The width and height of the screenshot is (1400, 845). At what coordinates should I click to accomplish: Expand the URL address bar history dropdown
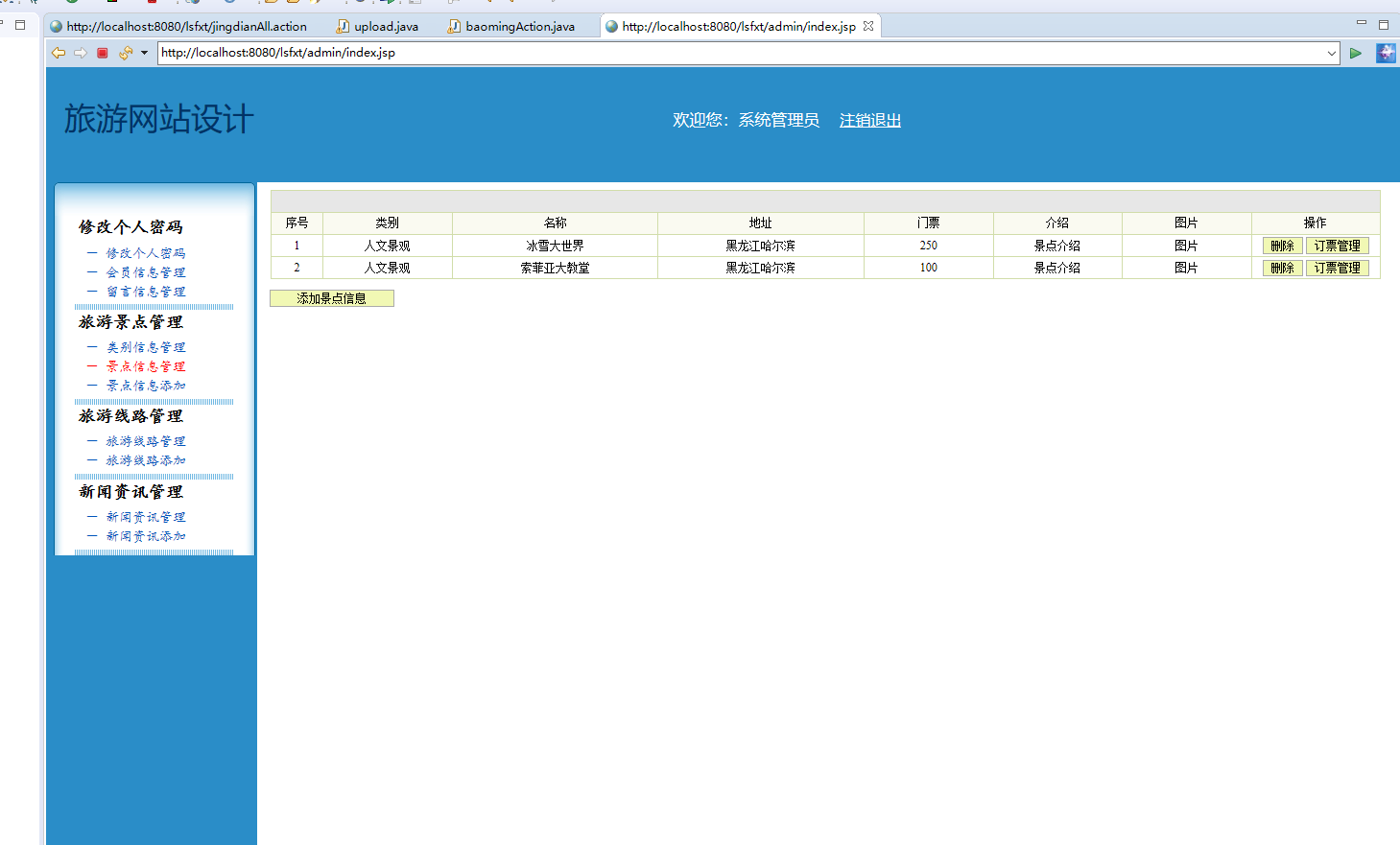click(x=1331, y=53)
